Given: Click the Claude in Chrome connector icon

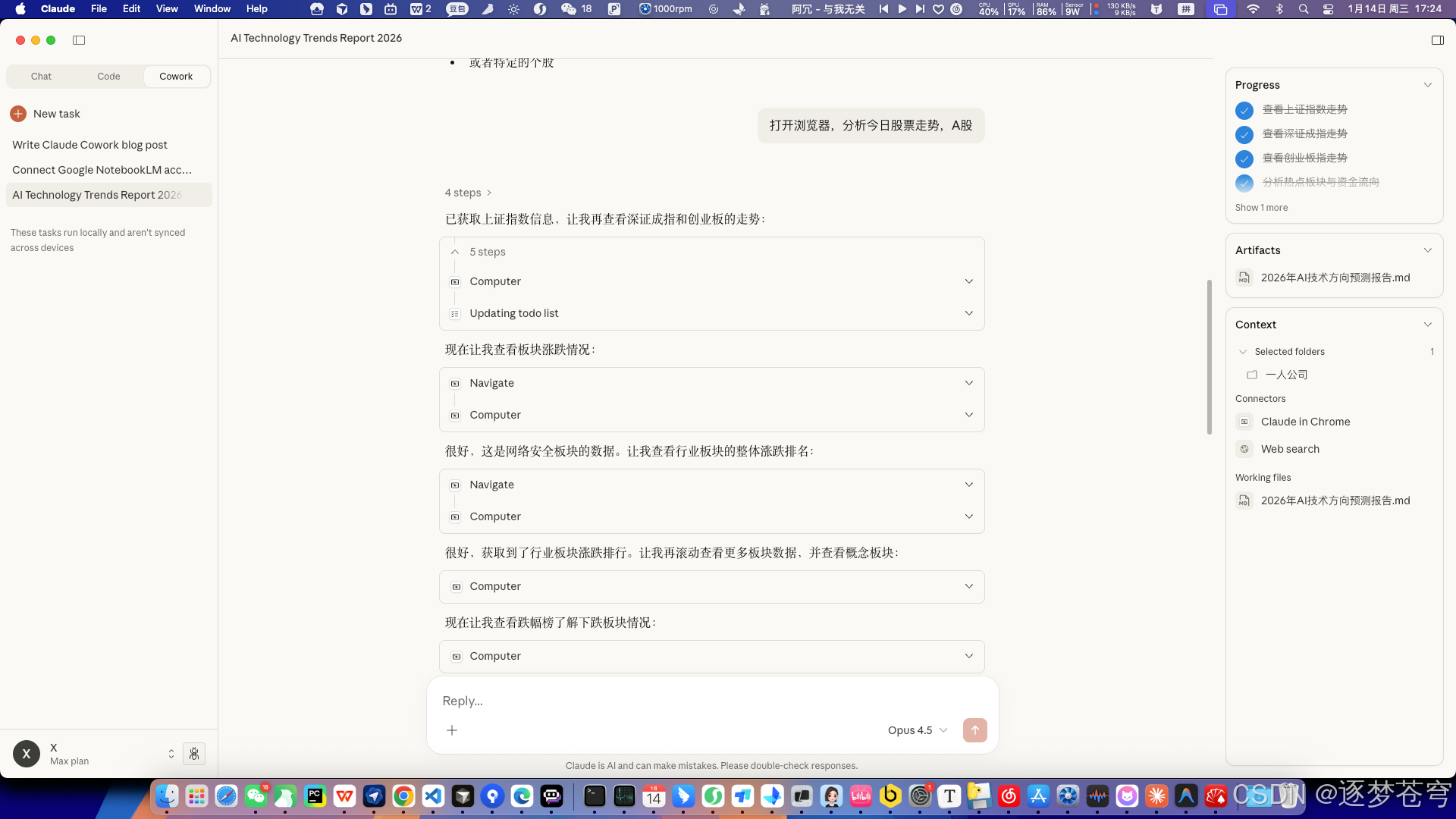Looking at the screenshot, I should point(1244,422).
